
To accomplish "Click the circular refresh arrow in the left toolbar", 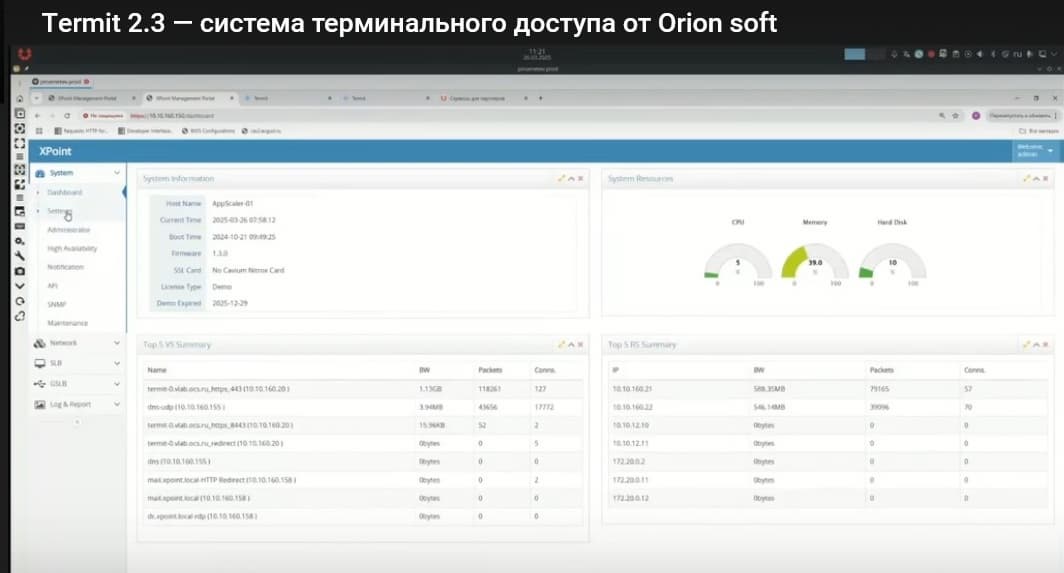I will pyautogui.click(x=20, y=301).
